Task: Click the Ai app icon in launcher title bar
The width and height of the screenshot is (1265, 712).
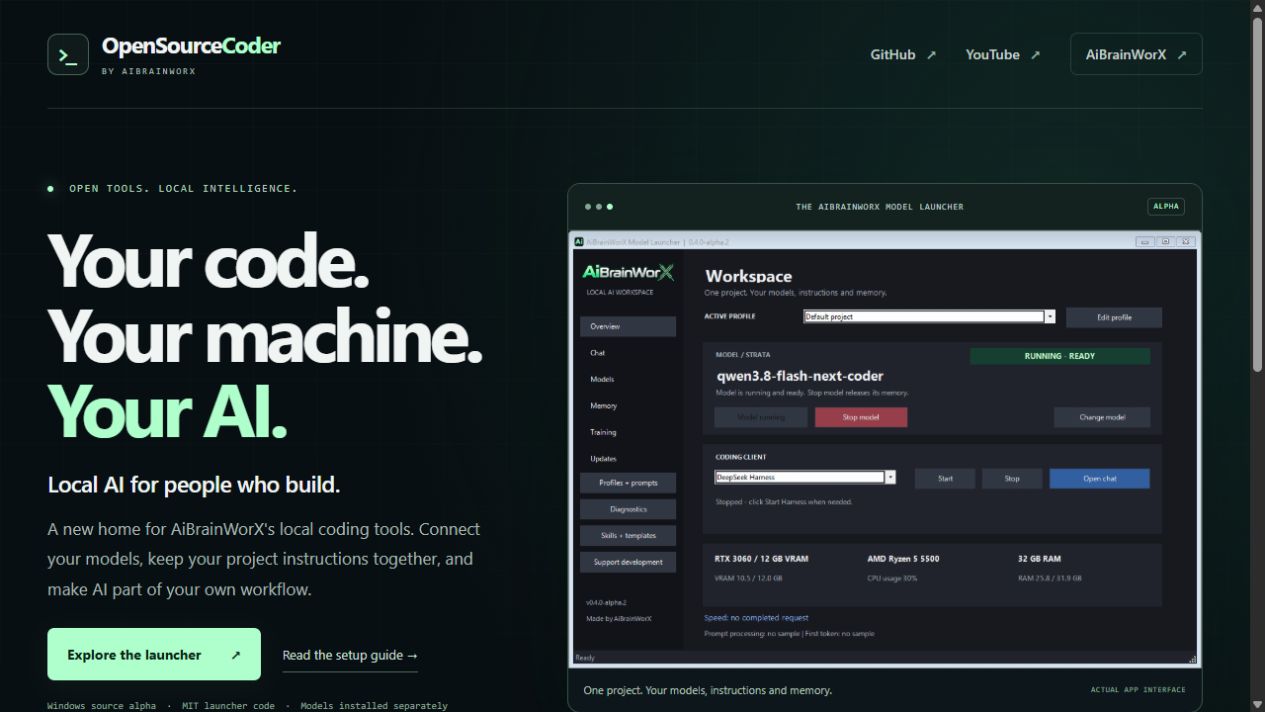Action: (579, 241)
